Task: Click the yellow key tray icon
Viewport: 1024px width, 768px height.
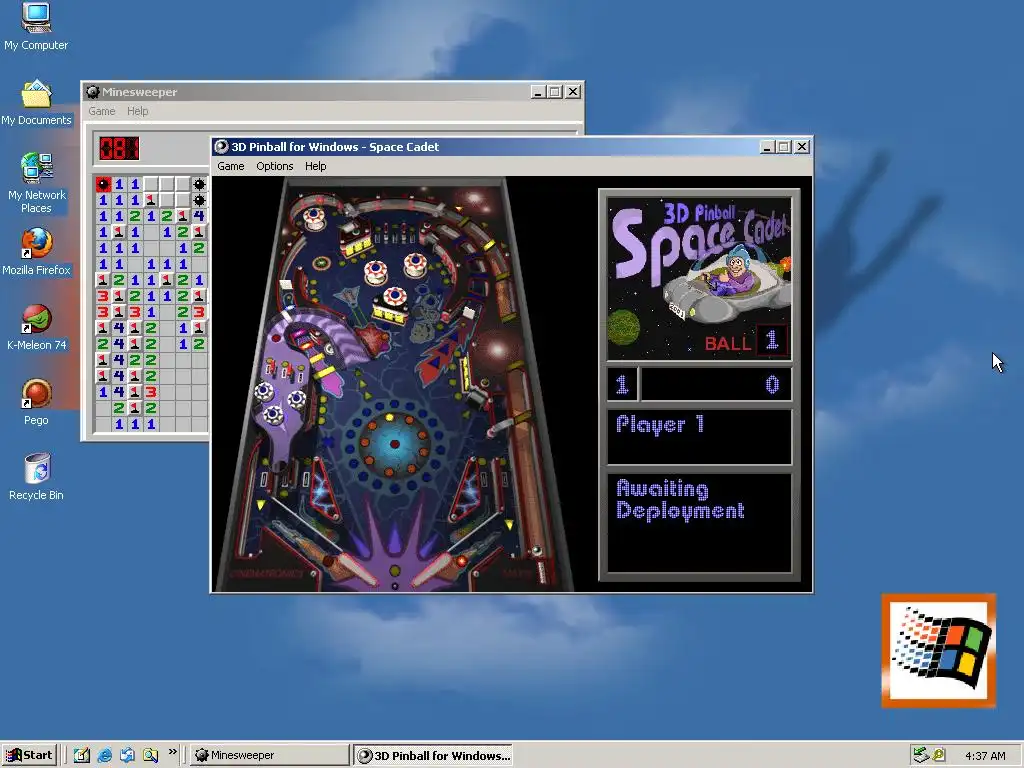Action: pyautogui.click(x=938, y=755)
